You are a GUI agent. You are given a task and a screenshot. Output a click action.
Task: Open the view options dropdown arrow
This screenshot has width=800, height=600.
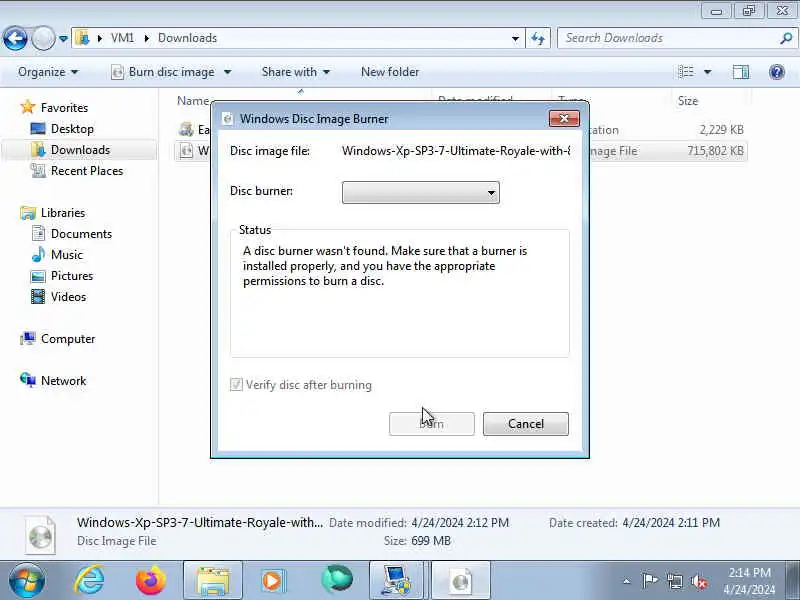[708, 72]
